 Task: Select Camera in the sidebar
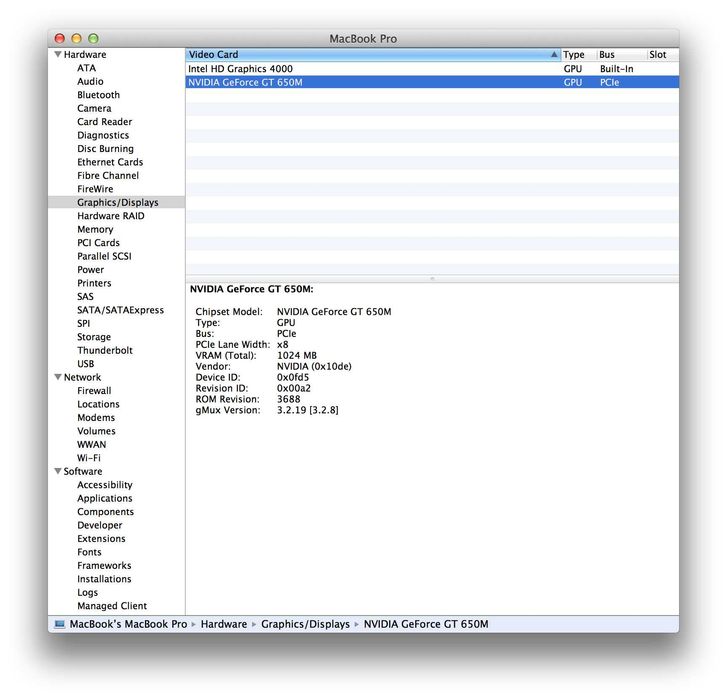pyautogui.click(x=94, y=108)
